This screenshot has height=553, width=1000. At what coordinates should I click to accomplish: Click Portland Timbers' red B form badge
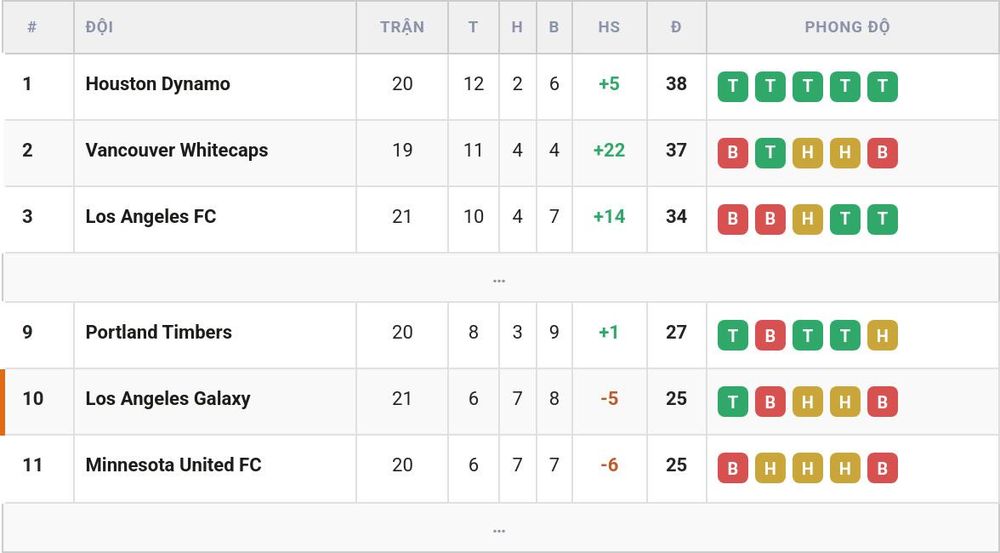tap(770, 335)
